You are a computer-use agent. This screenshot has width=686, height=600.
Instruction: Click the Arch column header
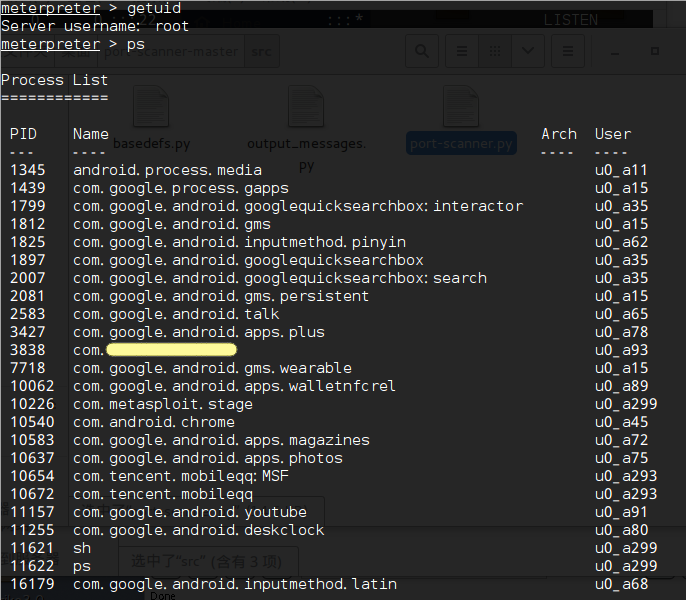tap(558, 134)
